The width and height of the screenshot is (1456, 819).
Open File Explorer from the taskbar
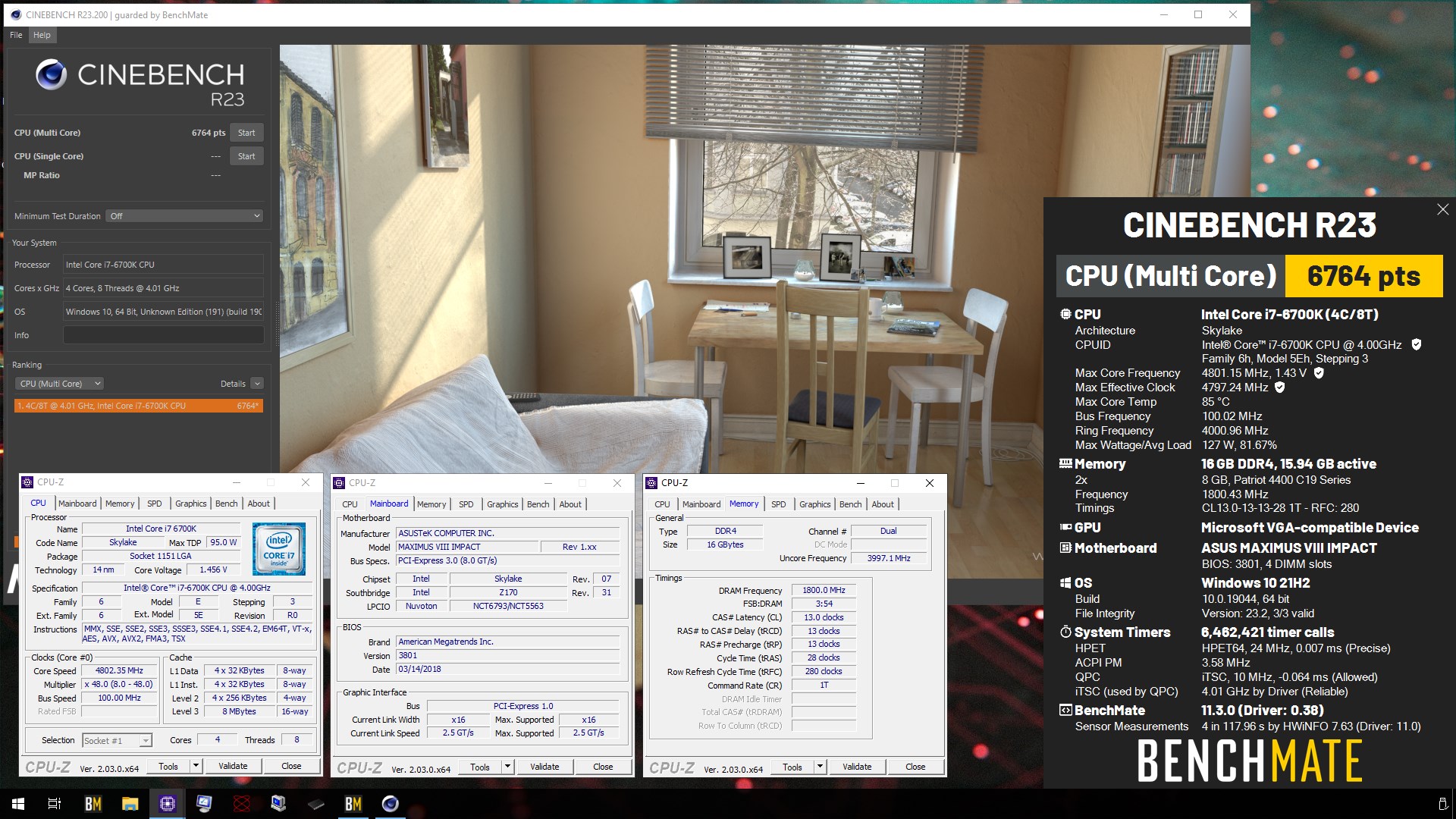click(130, 804)
